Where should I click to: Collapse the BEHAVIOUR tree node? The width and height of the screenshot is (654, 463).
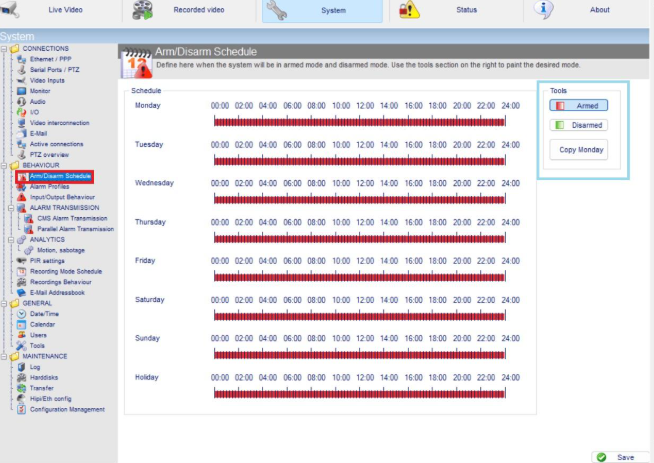[4, 166]
